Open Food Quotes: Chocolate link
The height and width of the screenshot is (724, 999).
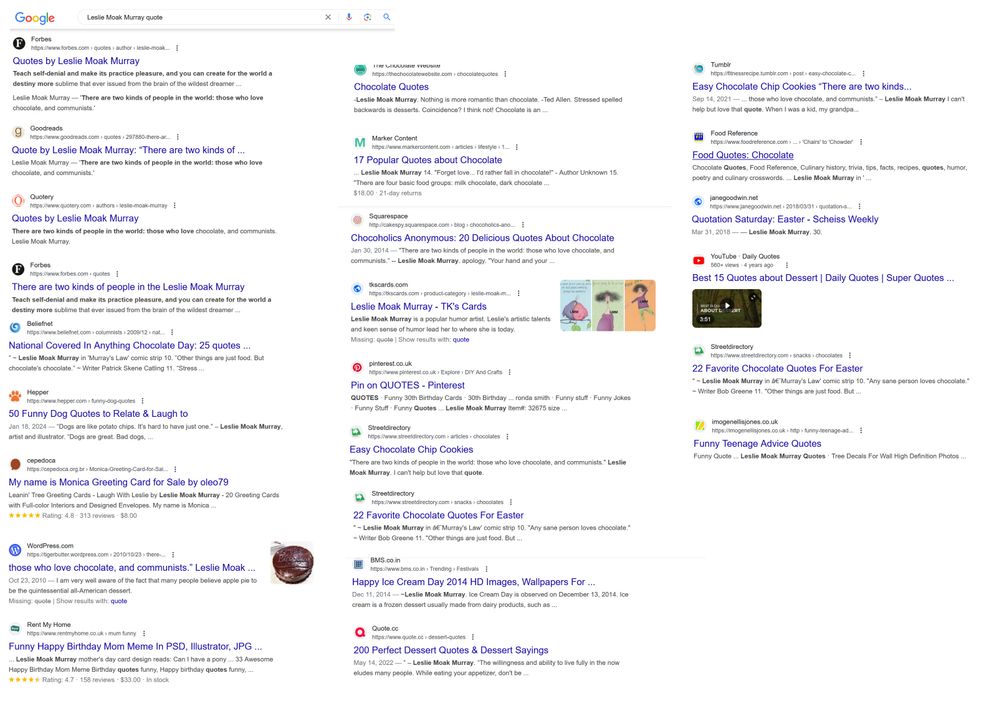(x=743, y=155)
